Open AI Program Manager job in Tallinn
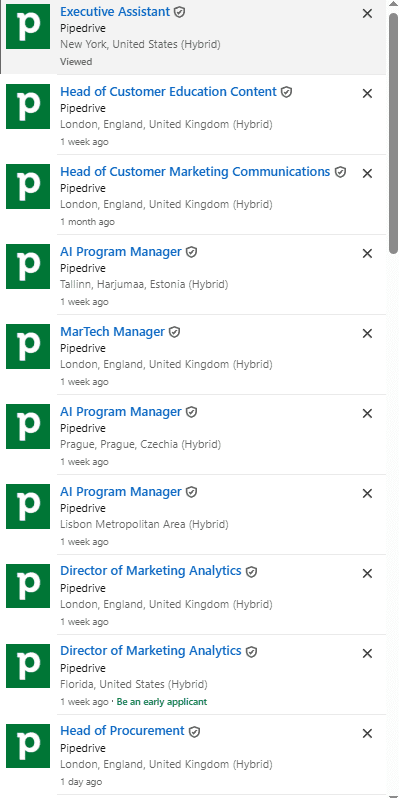Image resolution: width=399 pixels, height=798 pixels. tap(121, 251)
